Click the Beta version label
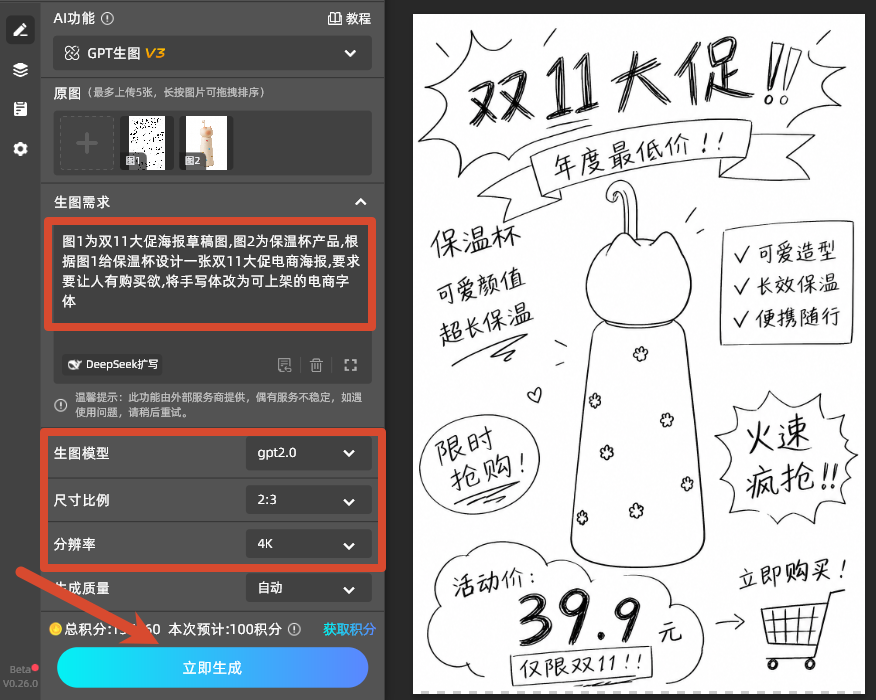876x700 pixels. pos(21,676)
